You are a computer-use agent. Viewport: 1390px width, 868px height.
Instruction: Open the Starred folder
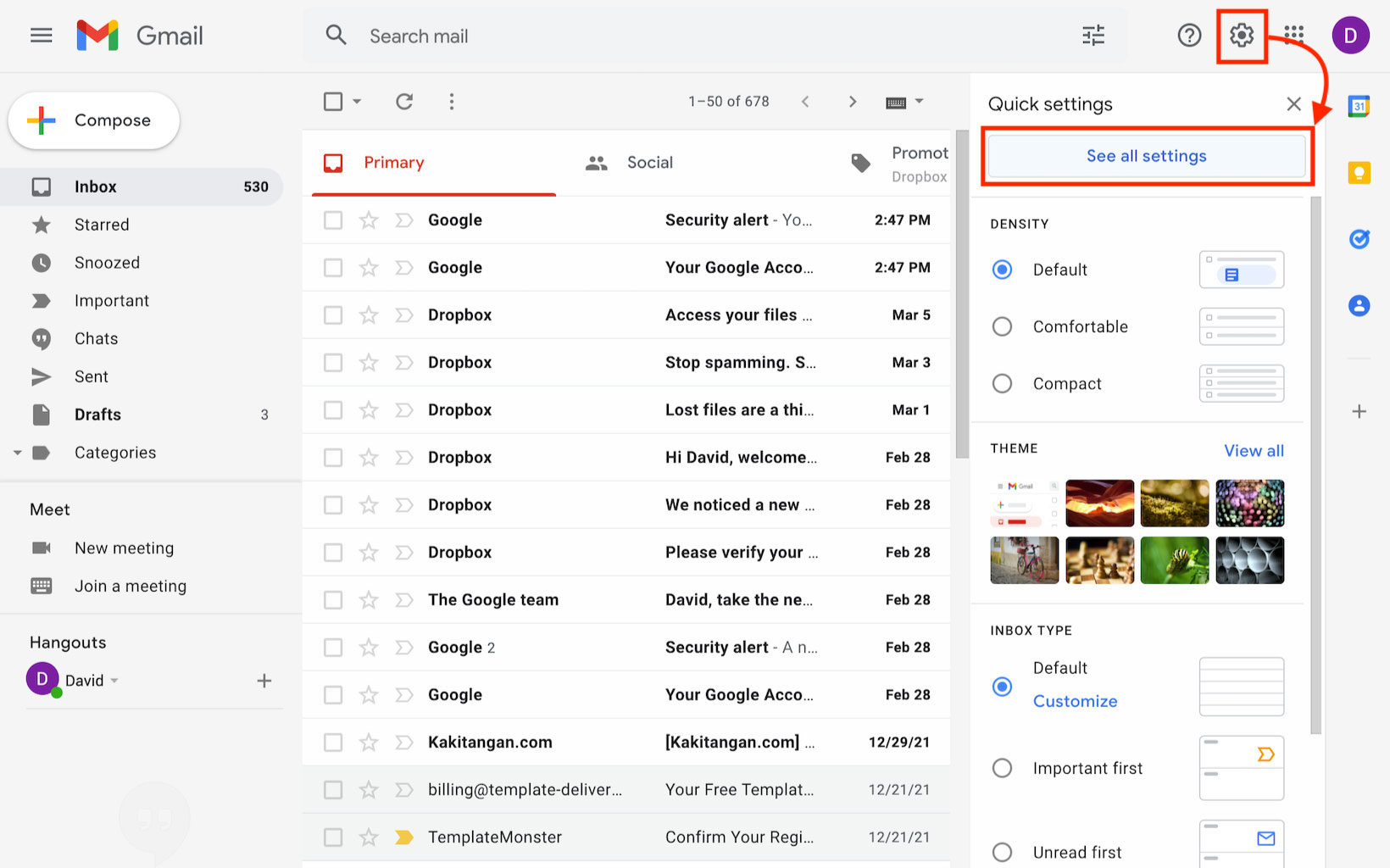tap(102, 225)
